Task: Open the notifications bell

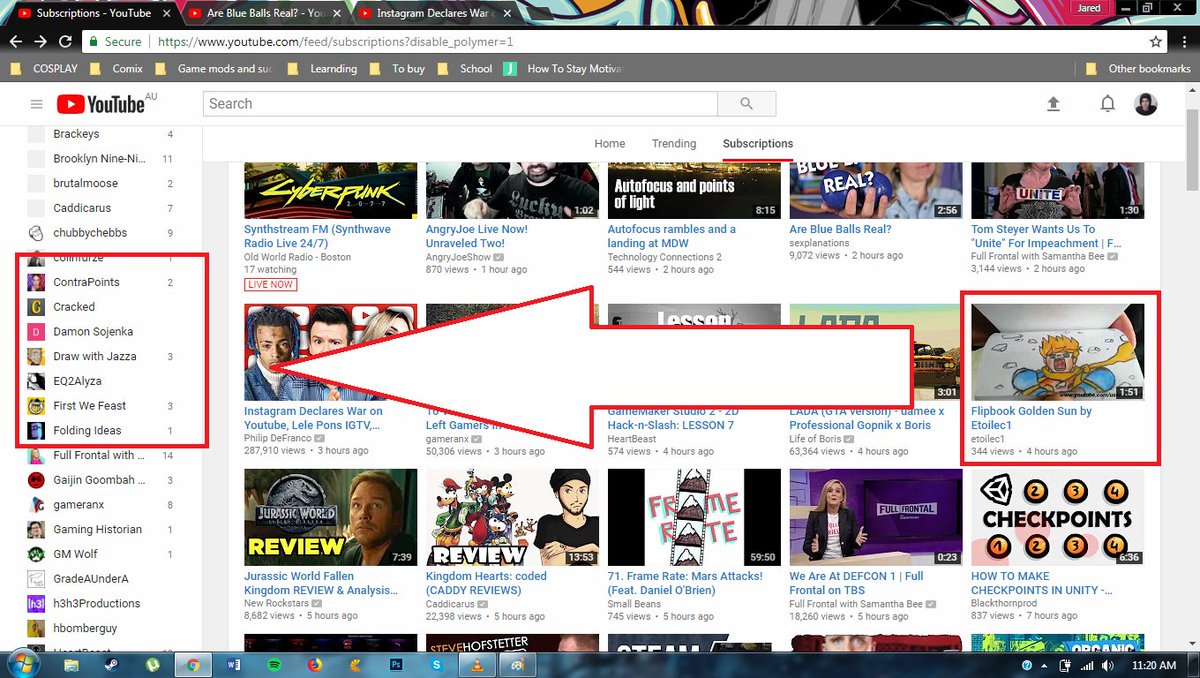Action: (x=1108, y=104)
